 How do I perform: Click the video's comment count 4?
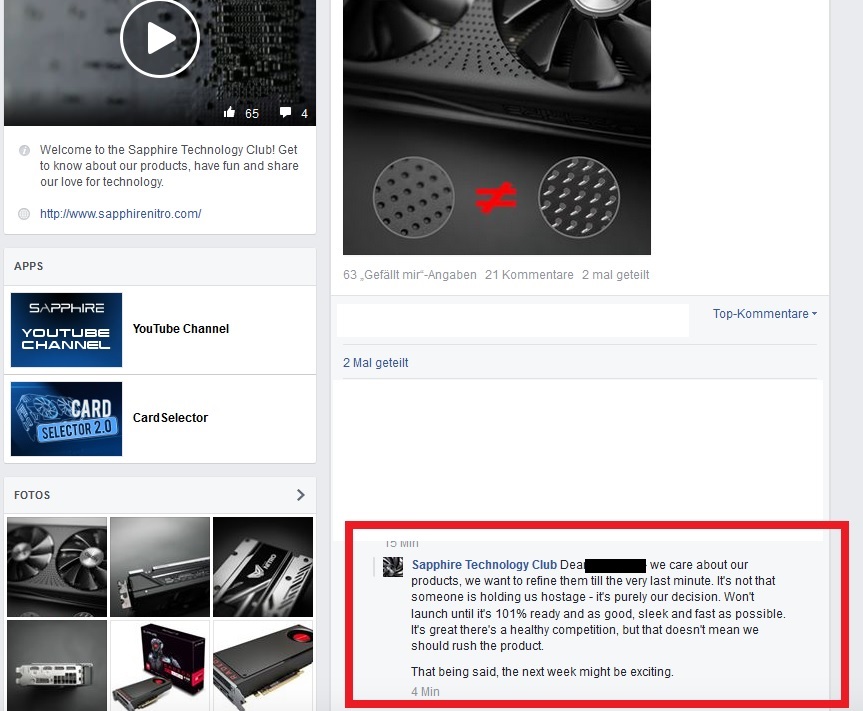click(304, 113)
